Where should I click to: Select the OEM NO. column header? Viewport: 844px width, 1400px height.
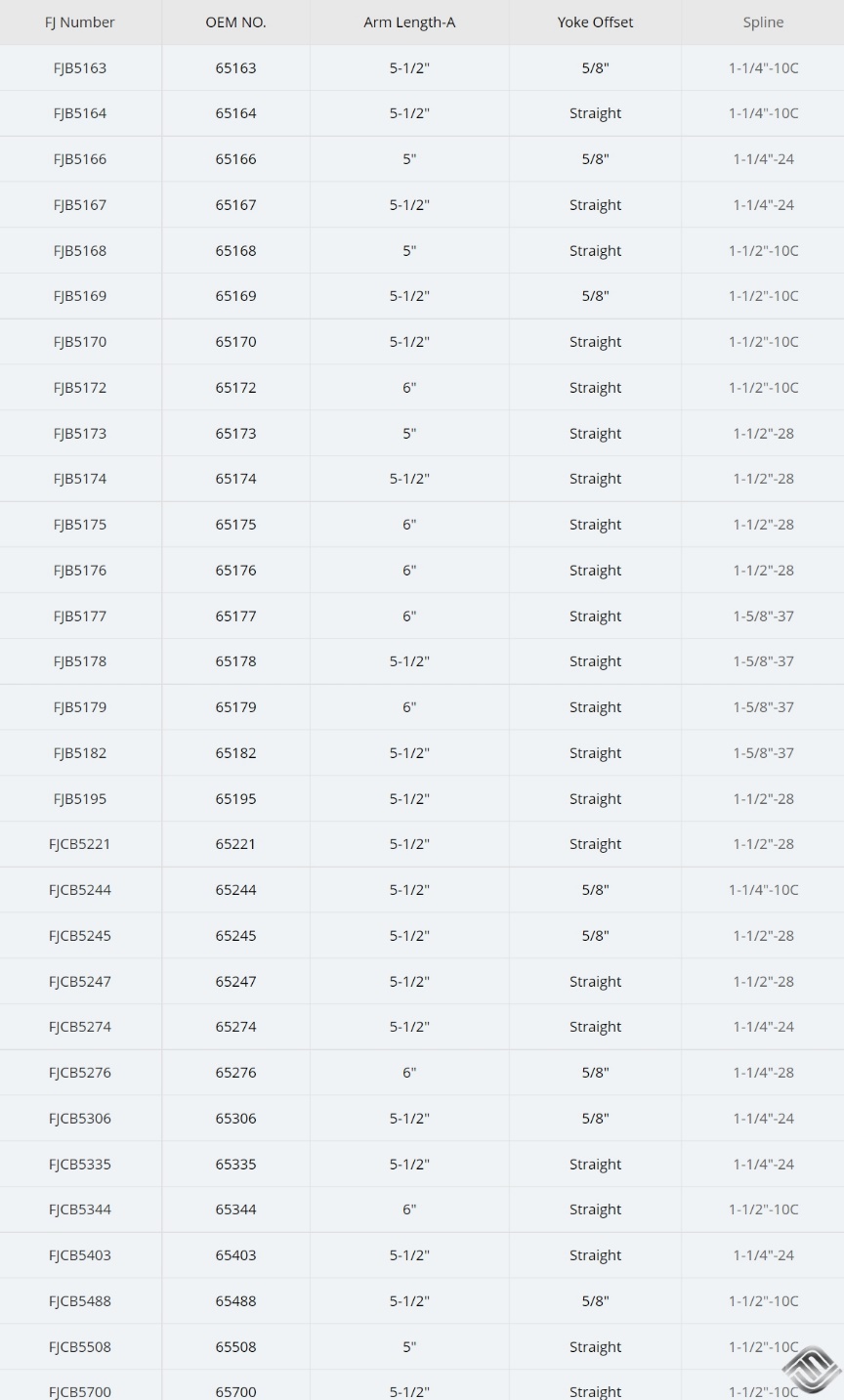(x=235, y=22)
